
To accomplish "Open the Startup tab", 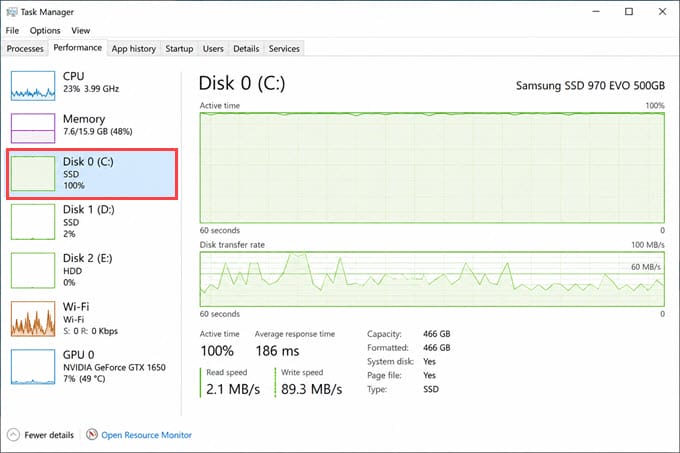I will pyautogui.click(x=179, y=49).
